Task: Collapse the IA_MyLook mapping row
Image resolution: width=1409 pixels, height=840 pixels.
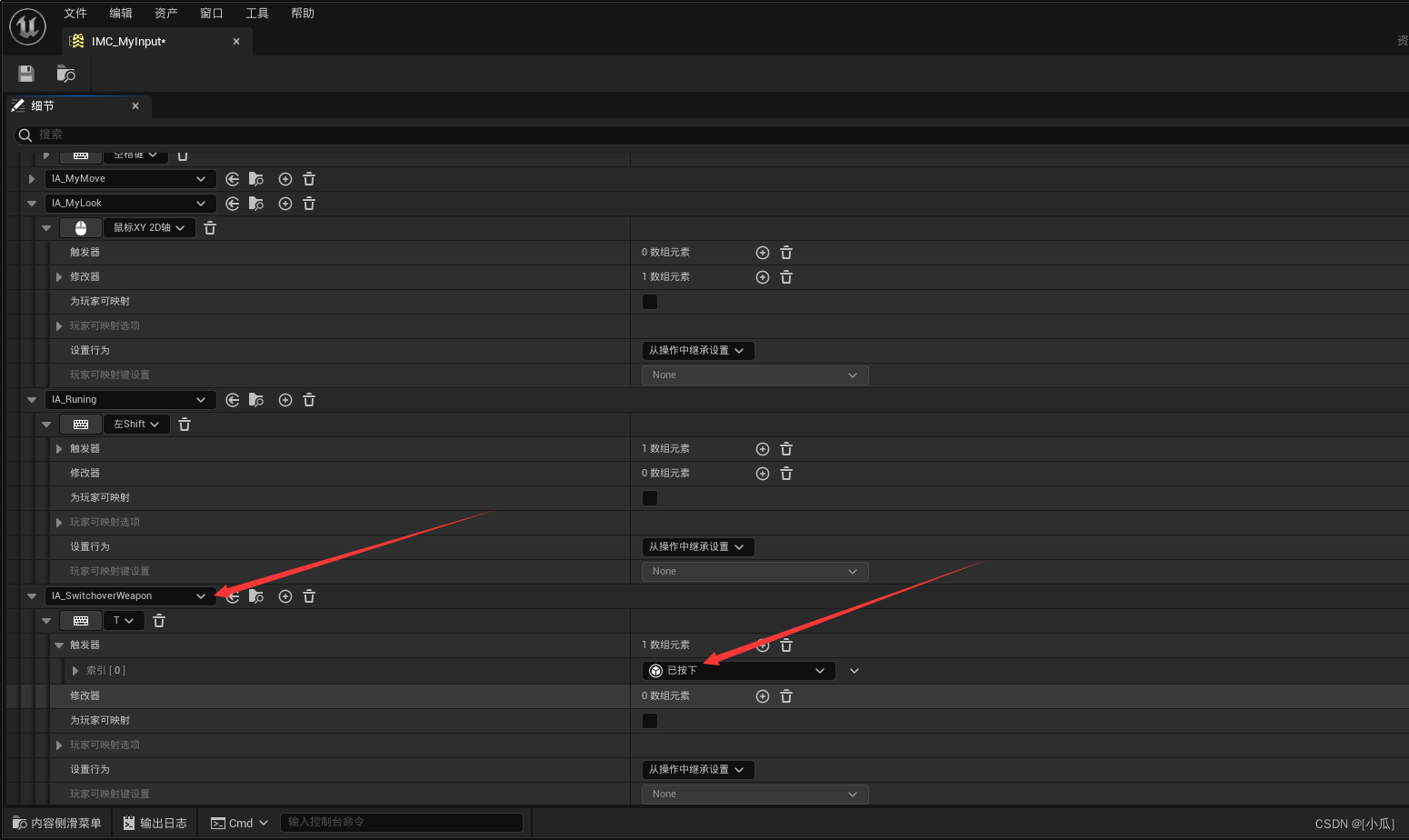Action: pos(32,204)
